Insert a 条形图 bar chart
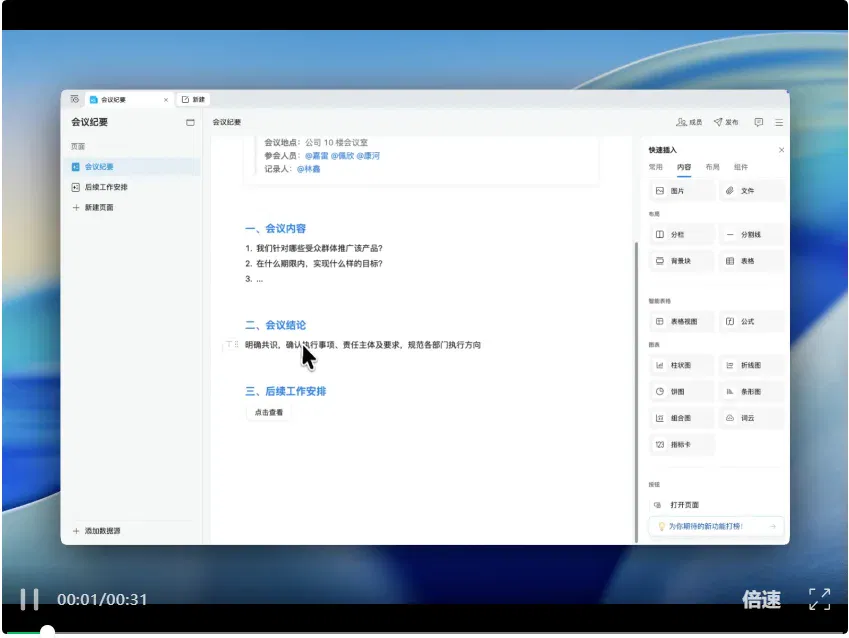This screenshot has height=638, width=849. click(751, 392)
